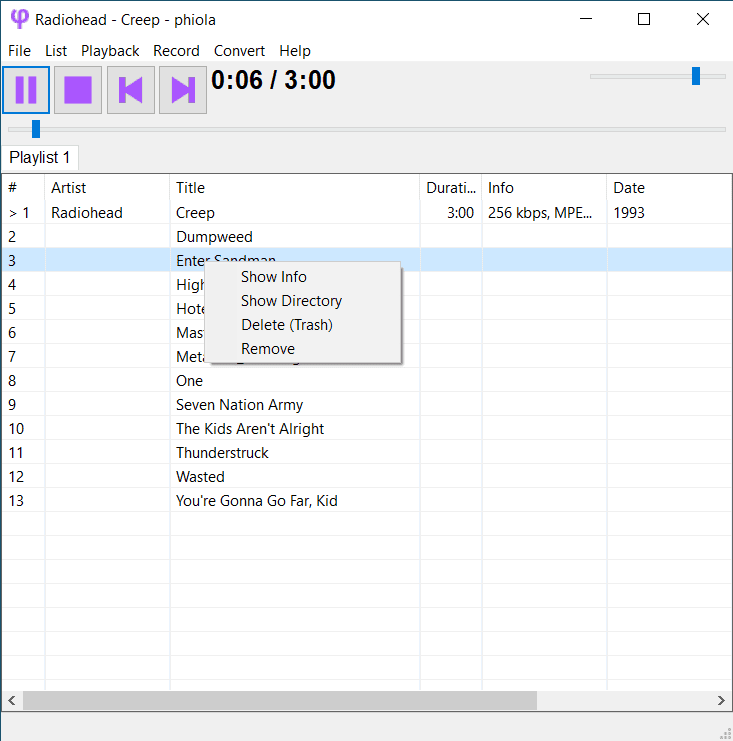Select Delete (Trash) in the context menu

(x=303, y=325)
